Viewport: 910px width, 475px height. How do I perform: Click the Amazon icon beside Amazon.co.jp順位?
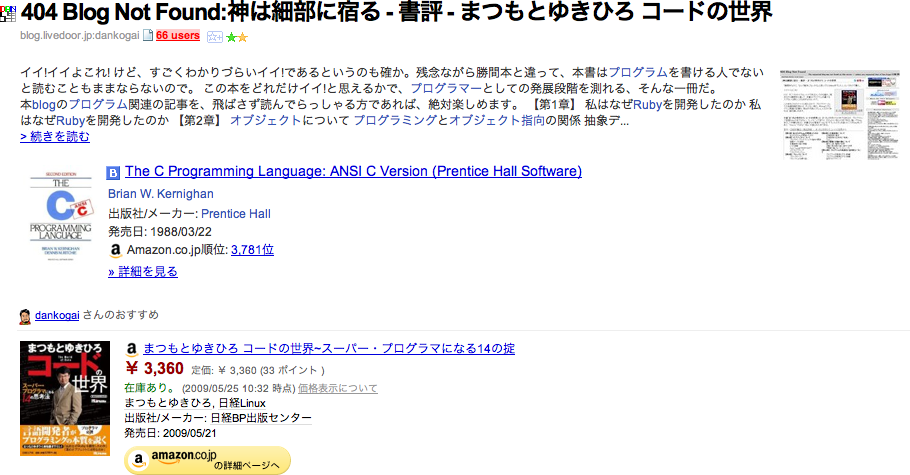115,250
